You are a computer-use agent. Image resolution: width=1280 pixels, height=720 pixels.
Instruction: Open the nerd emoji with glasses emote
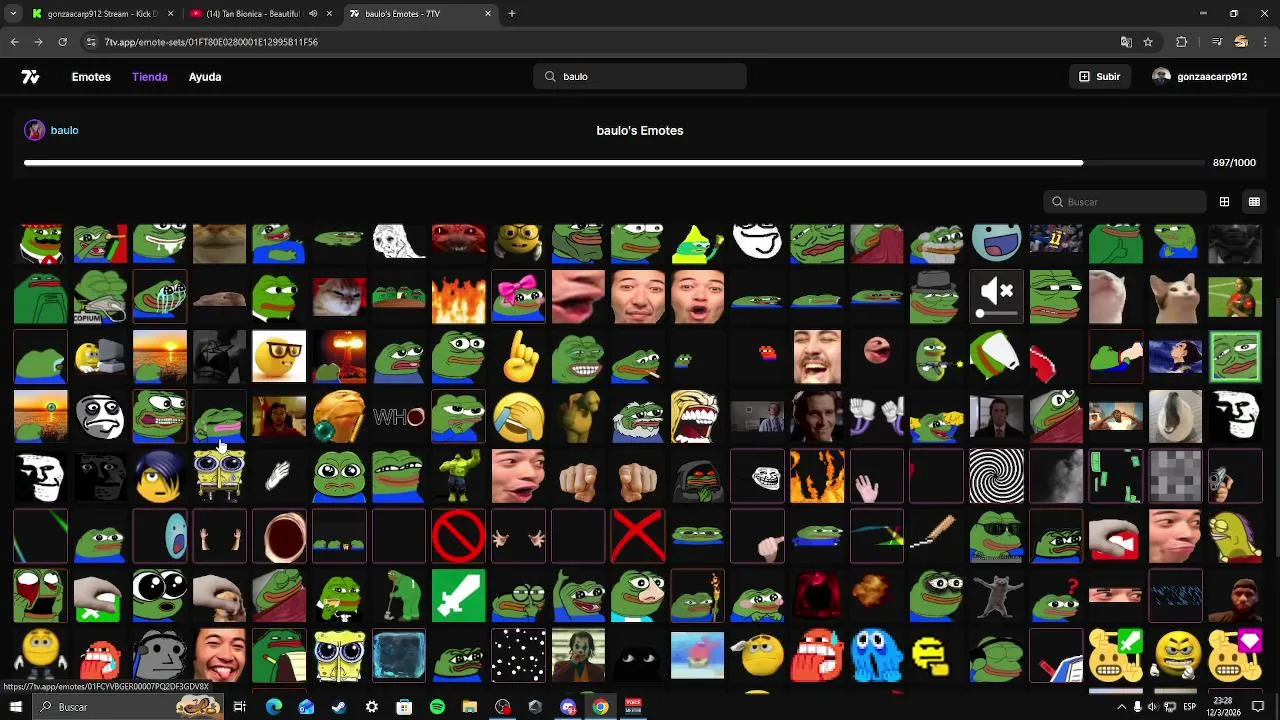[x=279, y=356]
